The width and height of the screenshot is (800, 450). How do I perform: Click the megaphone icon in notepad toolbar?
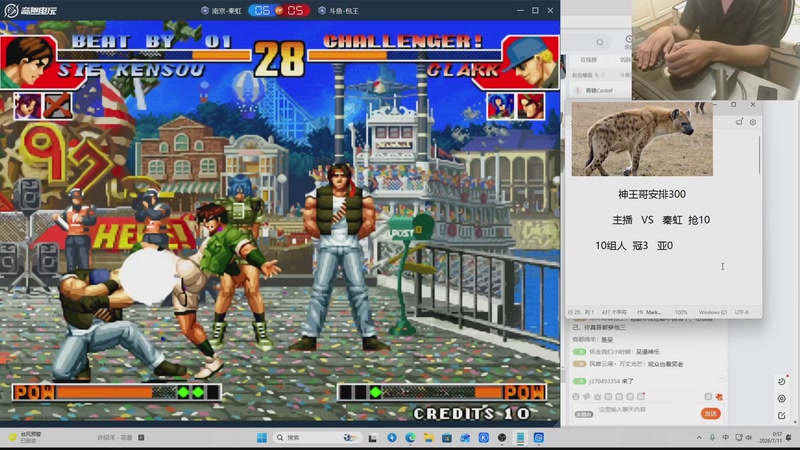(x=739, y=122)
